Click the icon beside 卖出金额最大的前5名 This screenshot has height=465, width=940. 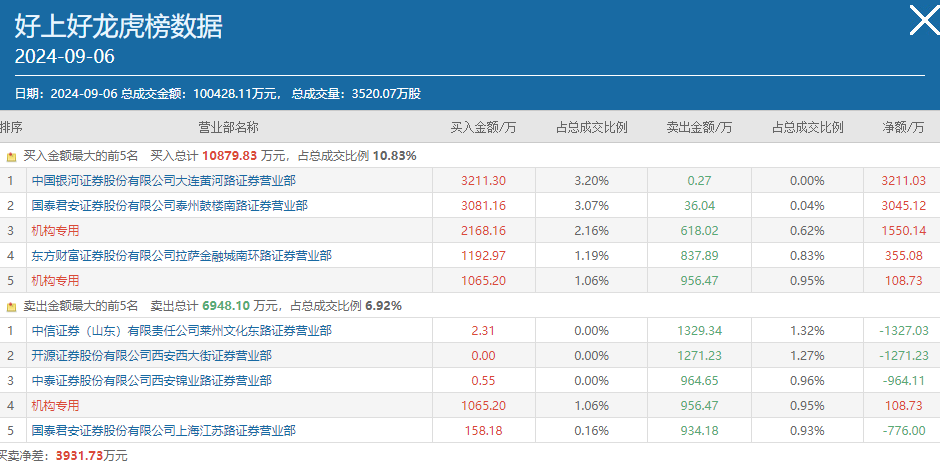click(x=11, y=307)
